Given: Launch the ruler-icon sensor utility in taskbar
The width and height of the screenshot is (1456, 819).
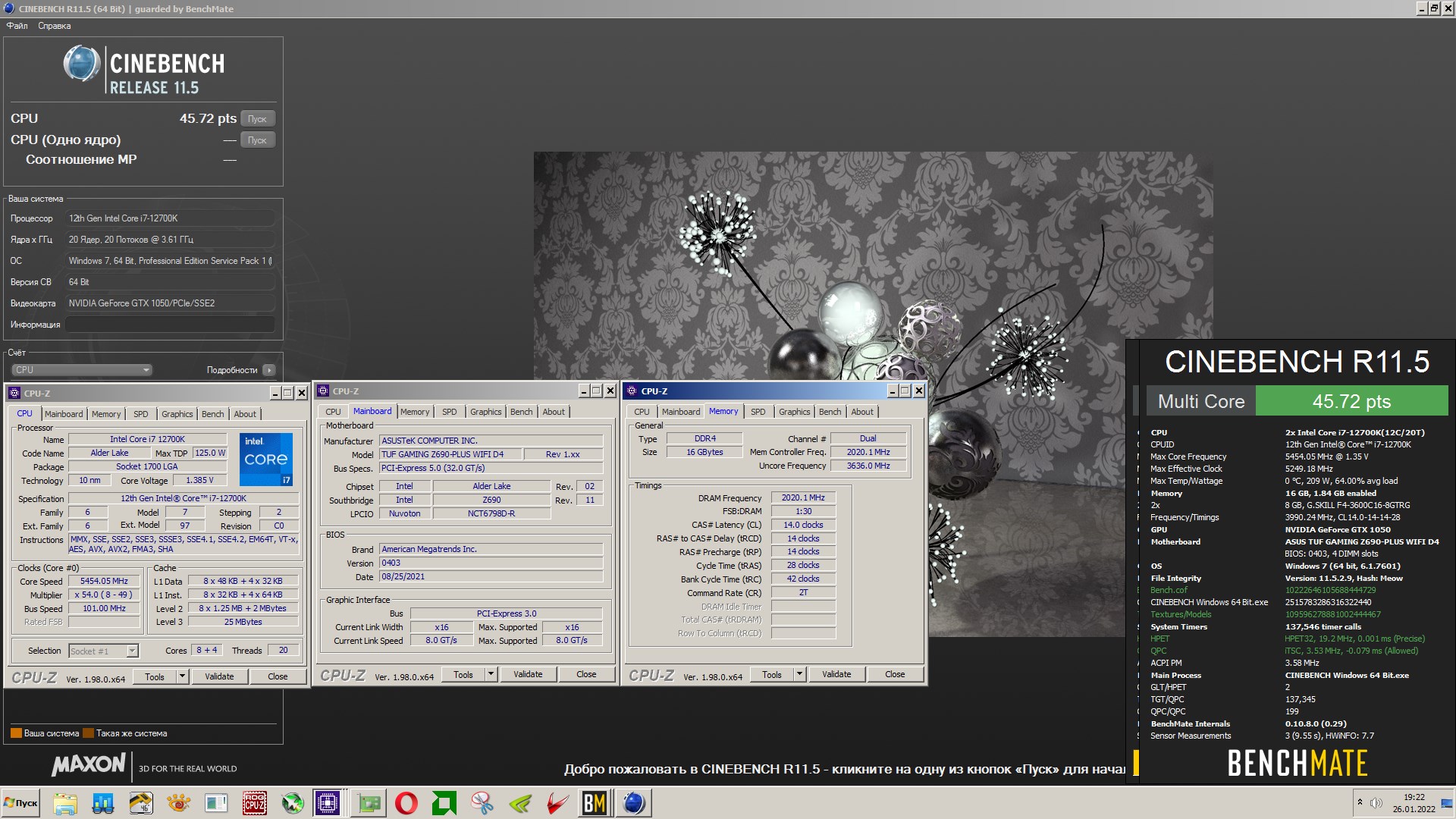Looking at the screenshot, I should (141, 803).
